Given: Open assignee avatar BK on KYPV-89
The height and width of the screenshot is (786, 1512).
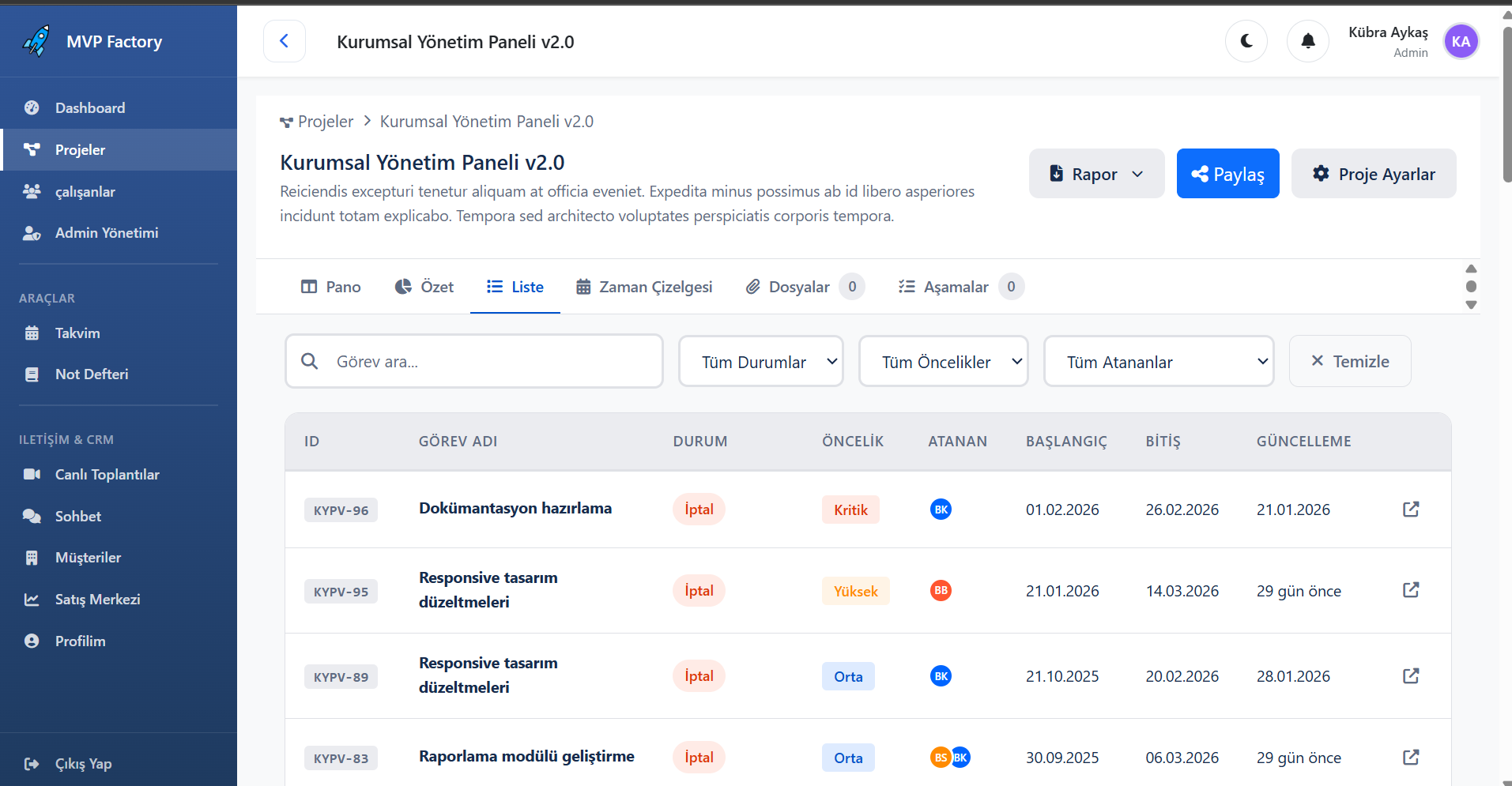Looking at the screenshot, I should 941,676.
